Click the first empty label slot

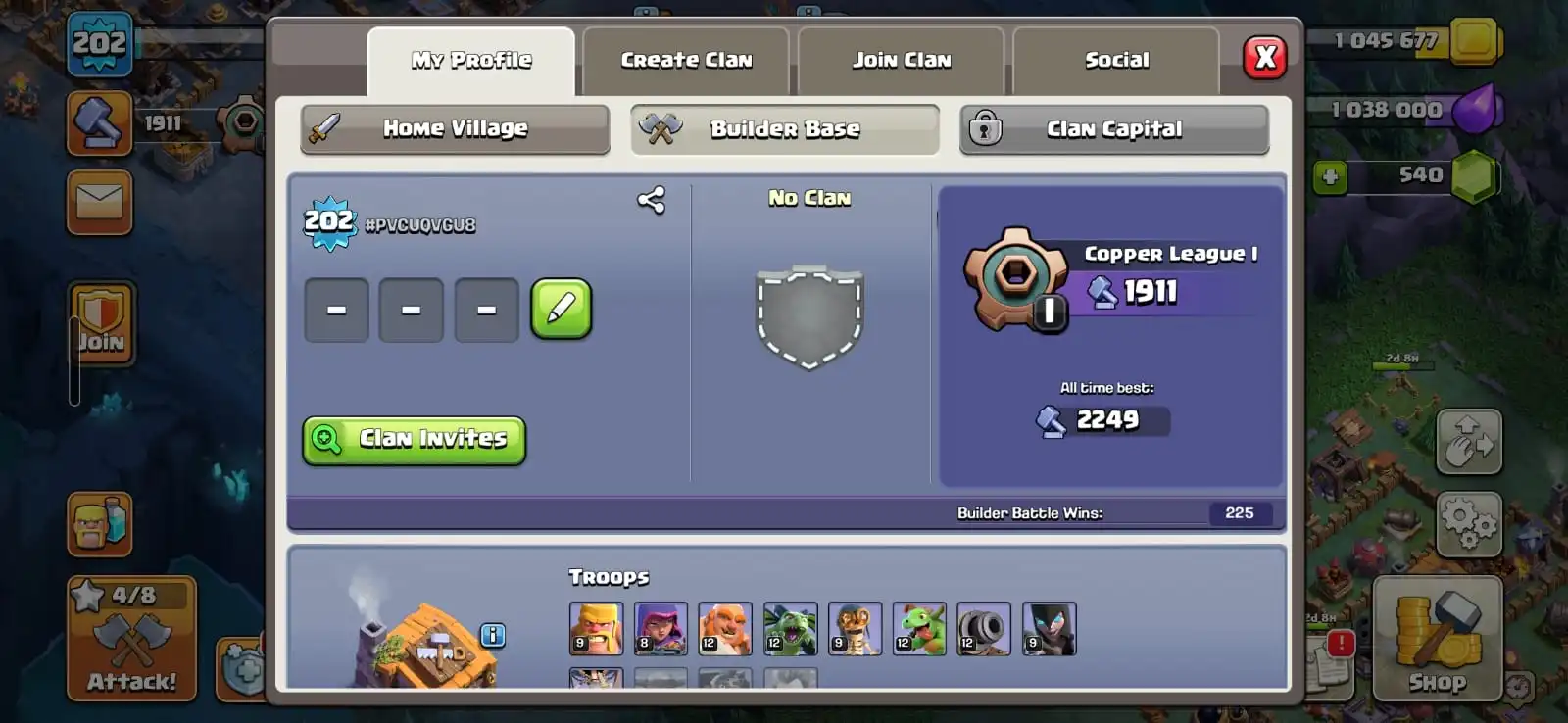[x=336, y=310]
